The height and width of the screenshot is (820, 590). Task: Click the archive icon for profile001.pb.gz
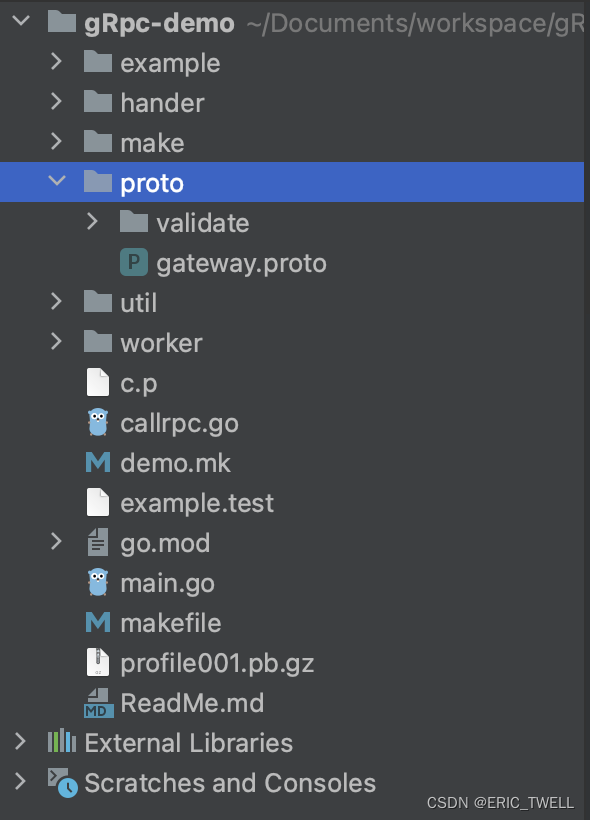(98, 663)
